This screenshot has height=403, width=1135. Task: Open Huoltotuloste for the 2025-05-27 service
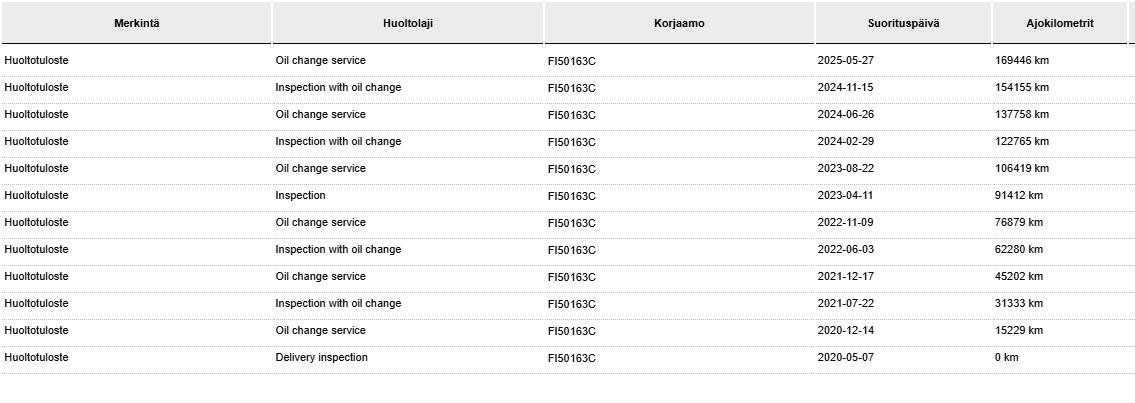click(x=36, y=61)
